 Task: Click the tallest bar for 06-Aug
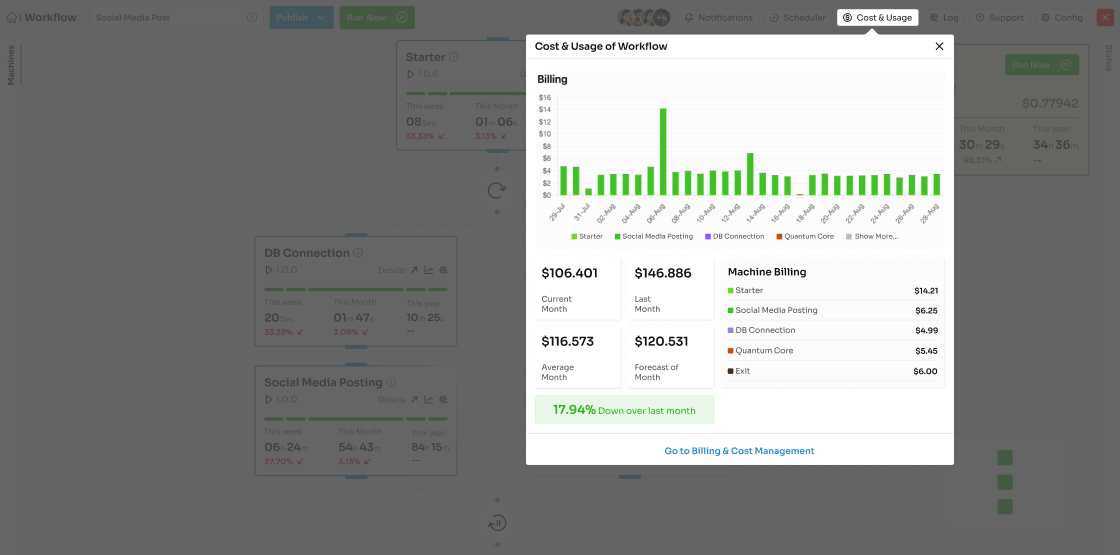[x=663, y=151]
